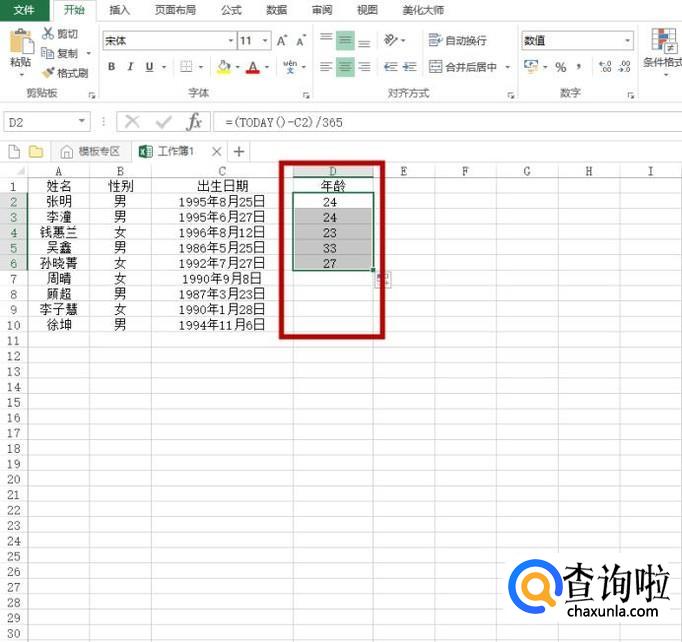
Task: Open the 模板专区 template tab
Action: (x=90, y=151)
